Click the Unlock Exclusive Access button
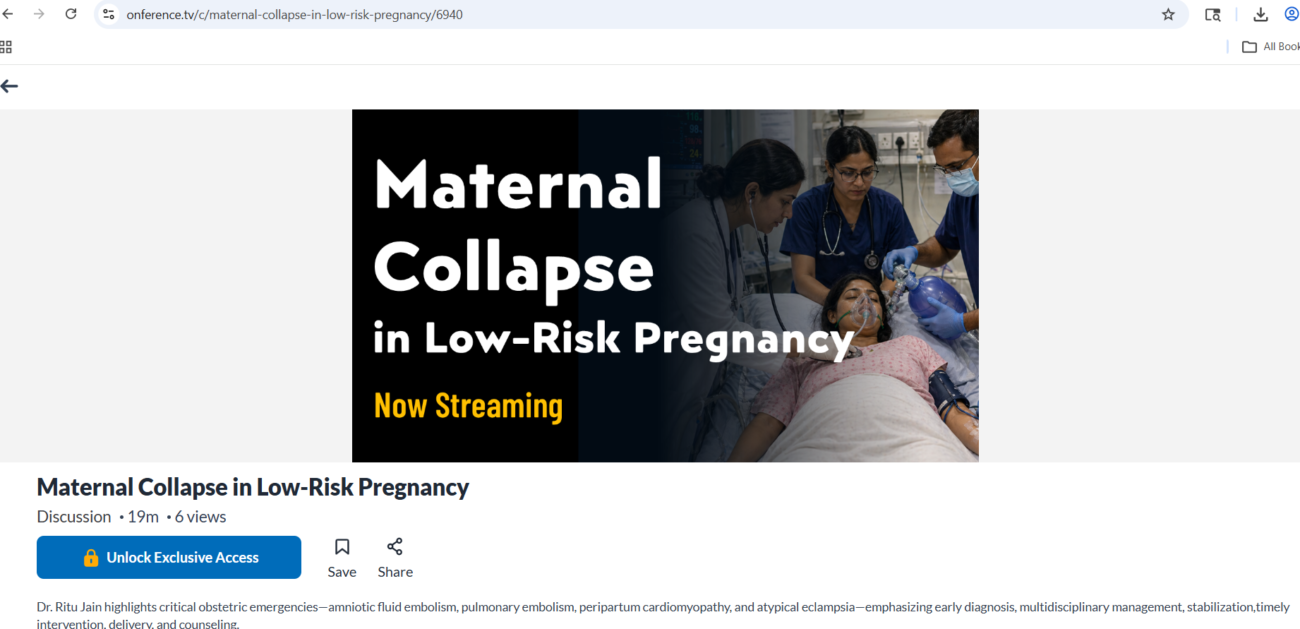Image resolution: width=1300 pixels, height=629 pixels. 169,557
